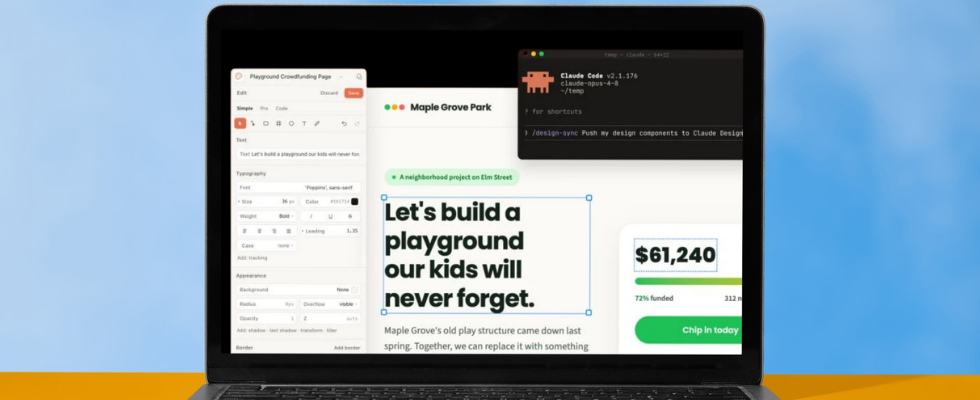This screenshot has width=980, height=400.
Task: Click the Z index field
Action: pyautogui.click(x=331, y=319)
